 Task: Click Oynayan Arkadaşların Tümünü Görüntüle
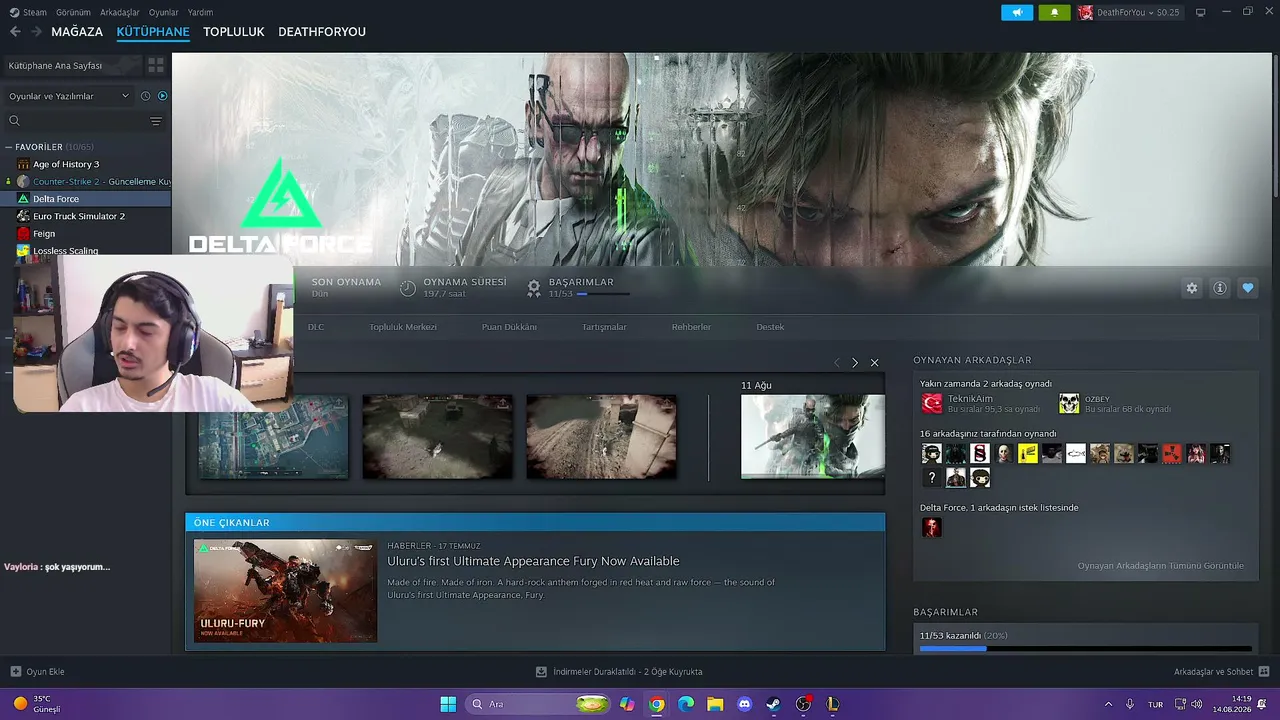coord(1161,566)
